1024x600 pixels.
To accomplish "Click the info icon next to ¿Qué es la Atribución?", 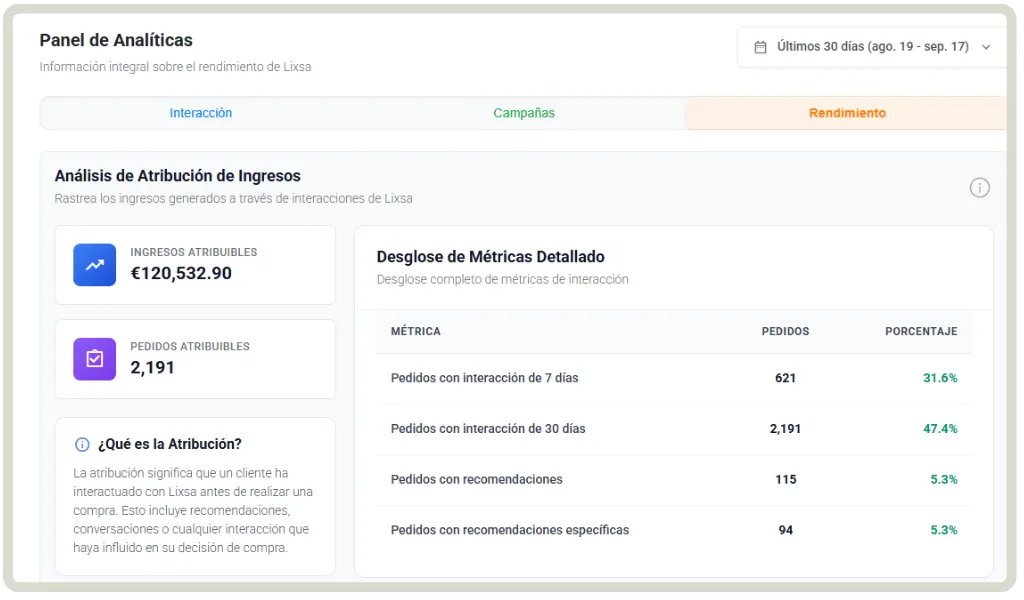I will click(81, 444).
